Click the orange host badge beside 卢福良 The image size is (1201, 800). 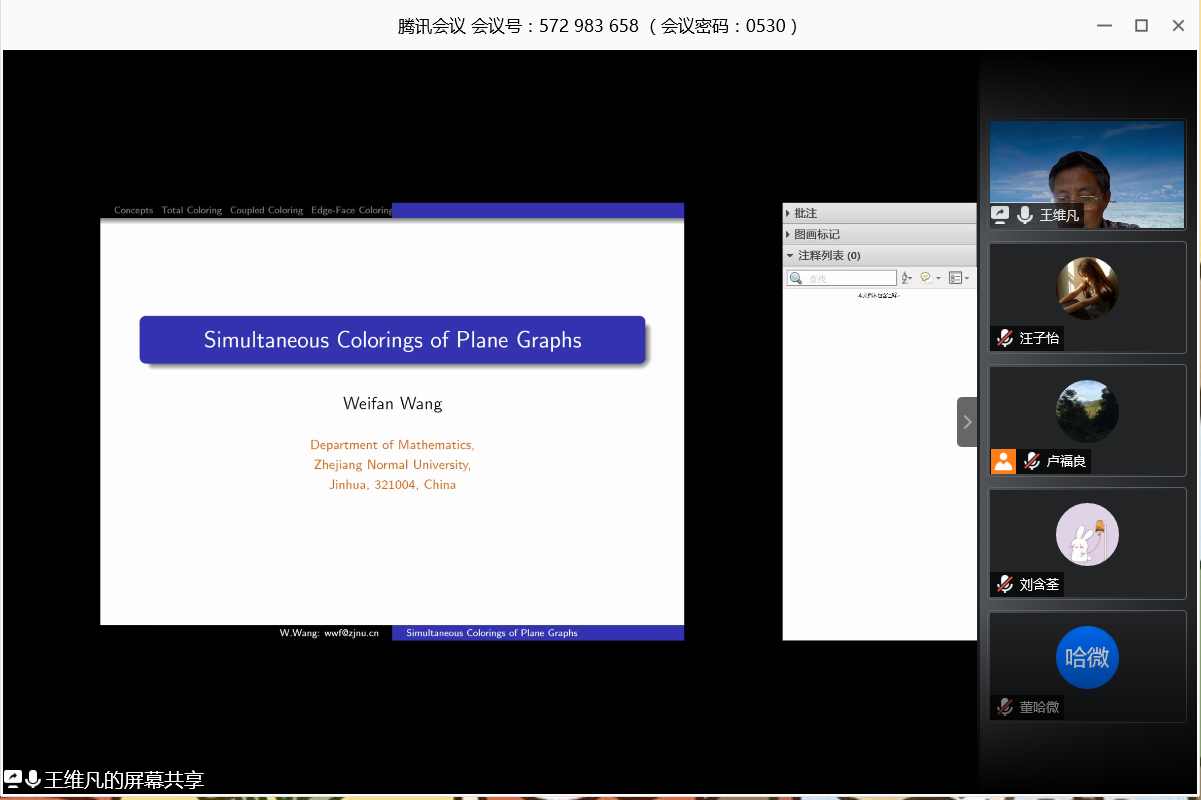click(1003, 461)
